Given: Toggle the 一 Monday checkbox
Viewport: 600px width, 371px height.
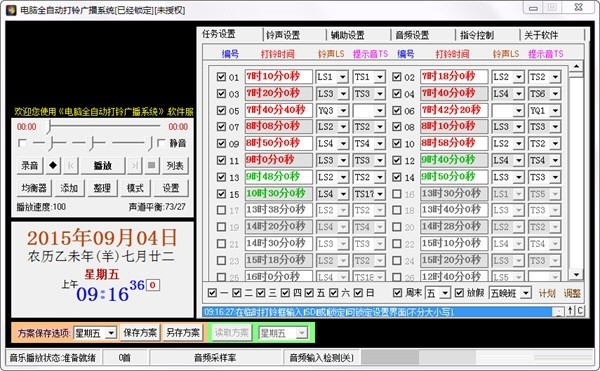Looking at the screenshot, I should point(212,293).
